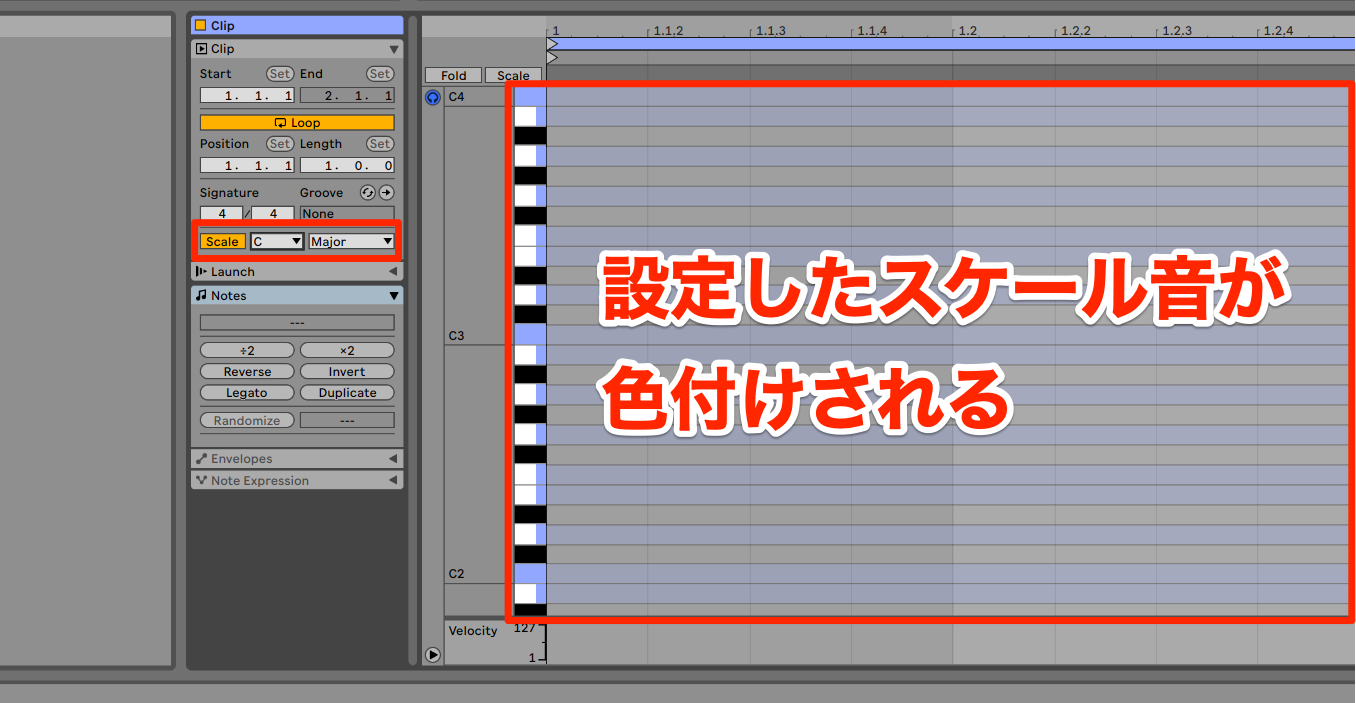1356x703 pixels.
Task: Toggle the Fold button in note editor
Action: click(453, 76)
